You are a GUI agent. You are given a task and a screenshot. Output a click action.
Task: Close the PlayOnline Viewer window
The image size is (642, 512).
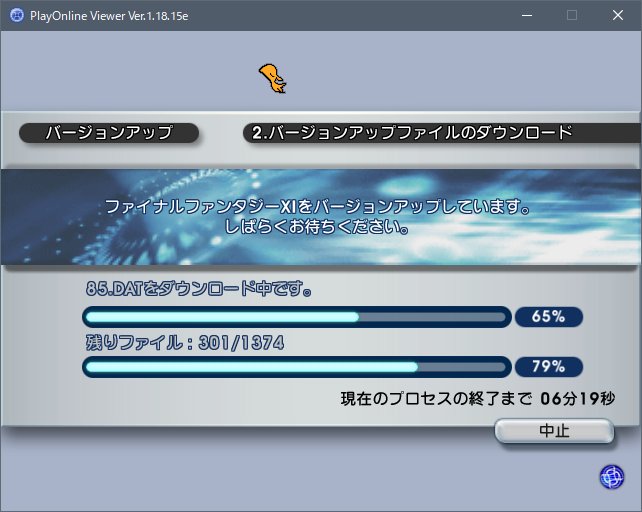point(617,16)
